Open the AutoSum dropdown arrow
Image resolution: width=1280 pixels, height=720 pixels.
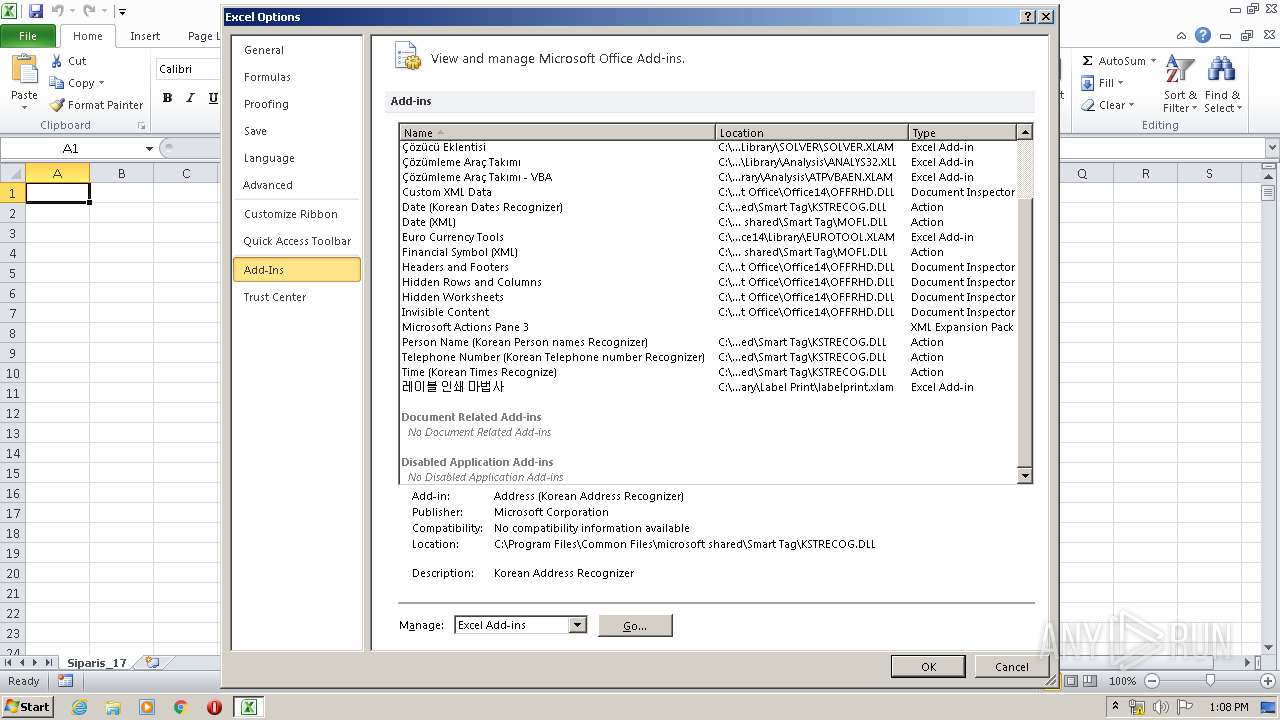[1153, 61]
